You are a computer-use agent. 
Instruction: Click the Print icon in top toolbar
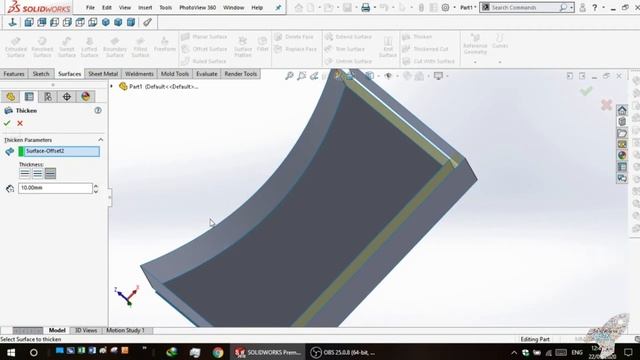click(365, 7)
